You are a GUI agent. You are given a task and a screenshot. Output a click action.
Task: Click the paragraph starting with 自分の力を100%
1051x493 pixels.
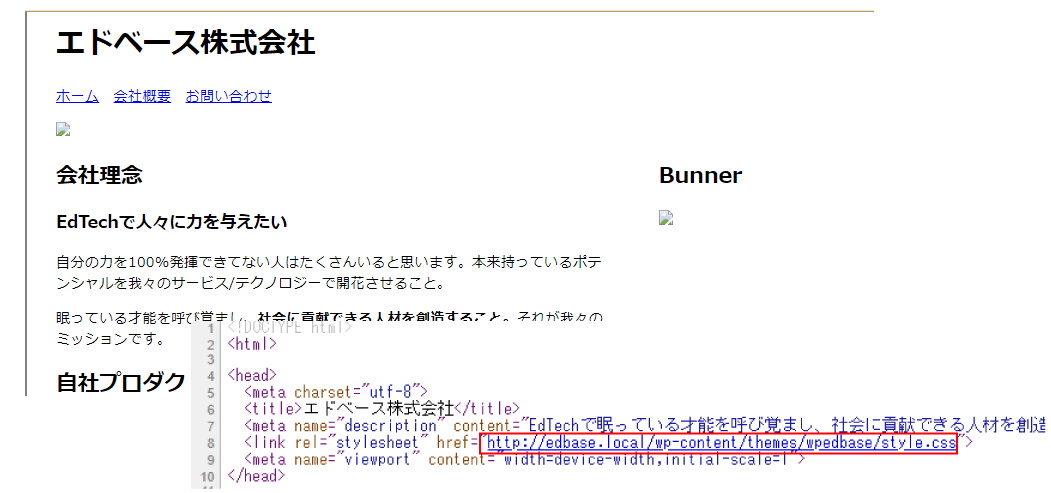[x=330, y=271]
